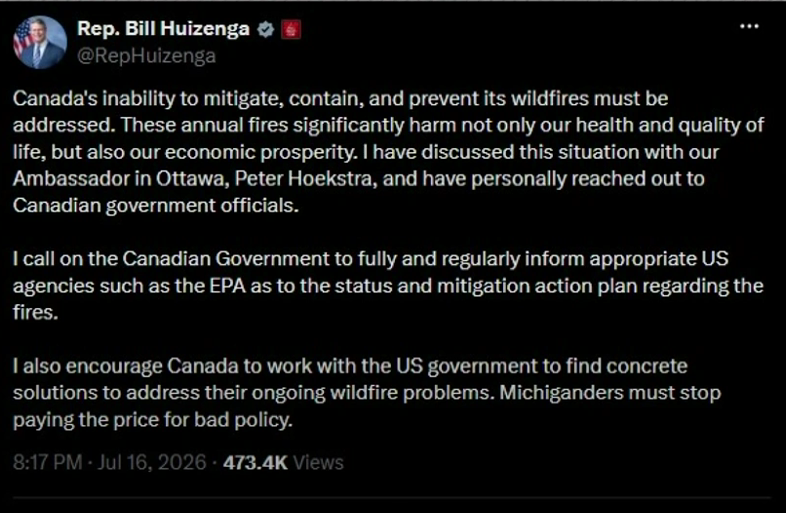This screenshot has height=513, width=786.
Task: Click the paragraph starting "I call on"
Action: pos(388,285)
